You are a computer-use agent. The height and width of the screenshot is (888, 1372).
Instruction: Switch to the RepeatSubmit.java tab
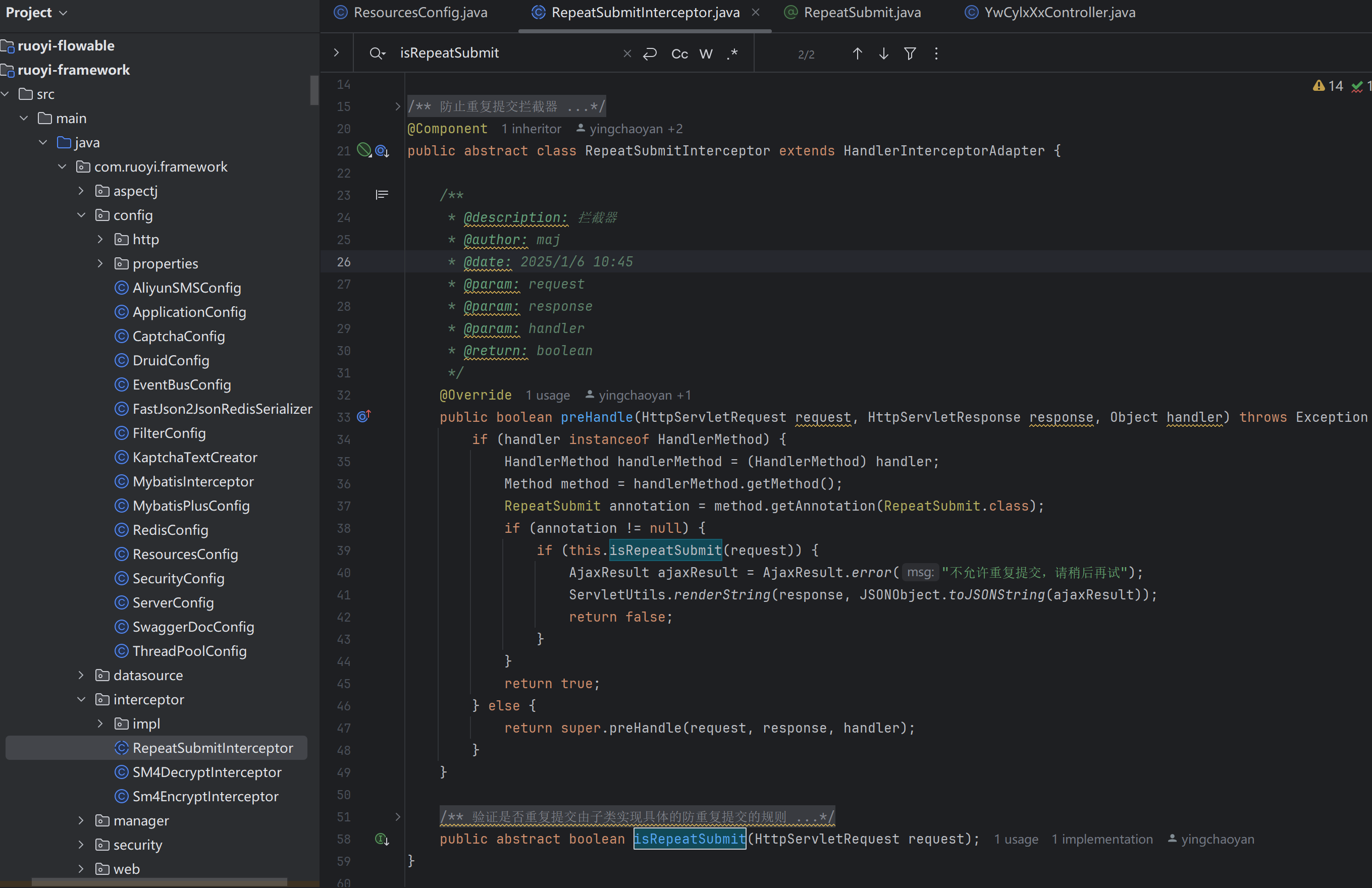861,13
